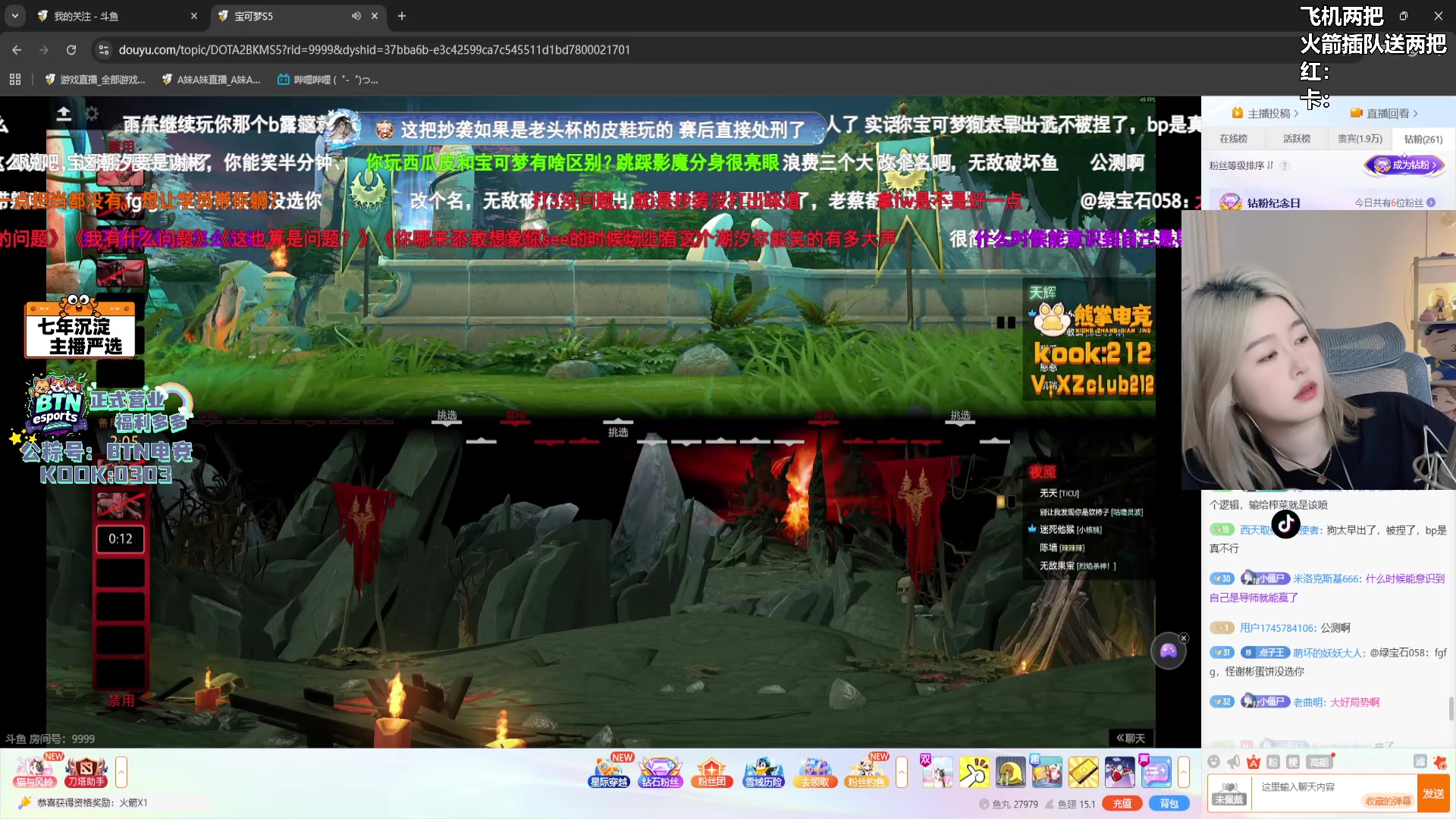Open the 钻石粉丝 activity
The width and height of the screenshot is (1456, 819).
(661, 772)
